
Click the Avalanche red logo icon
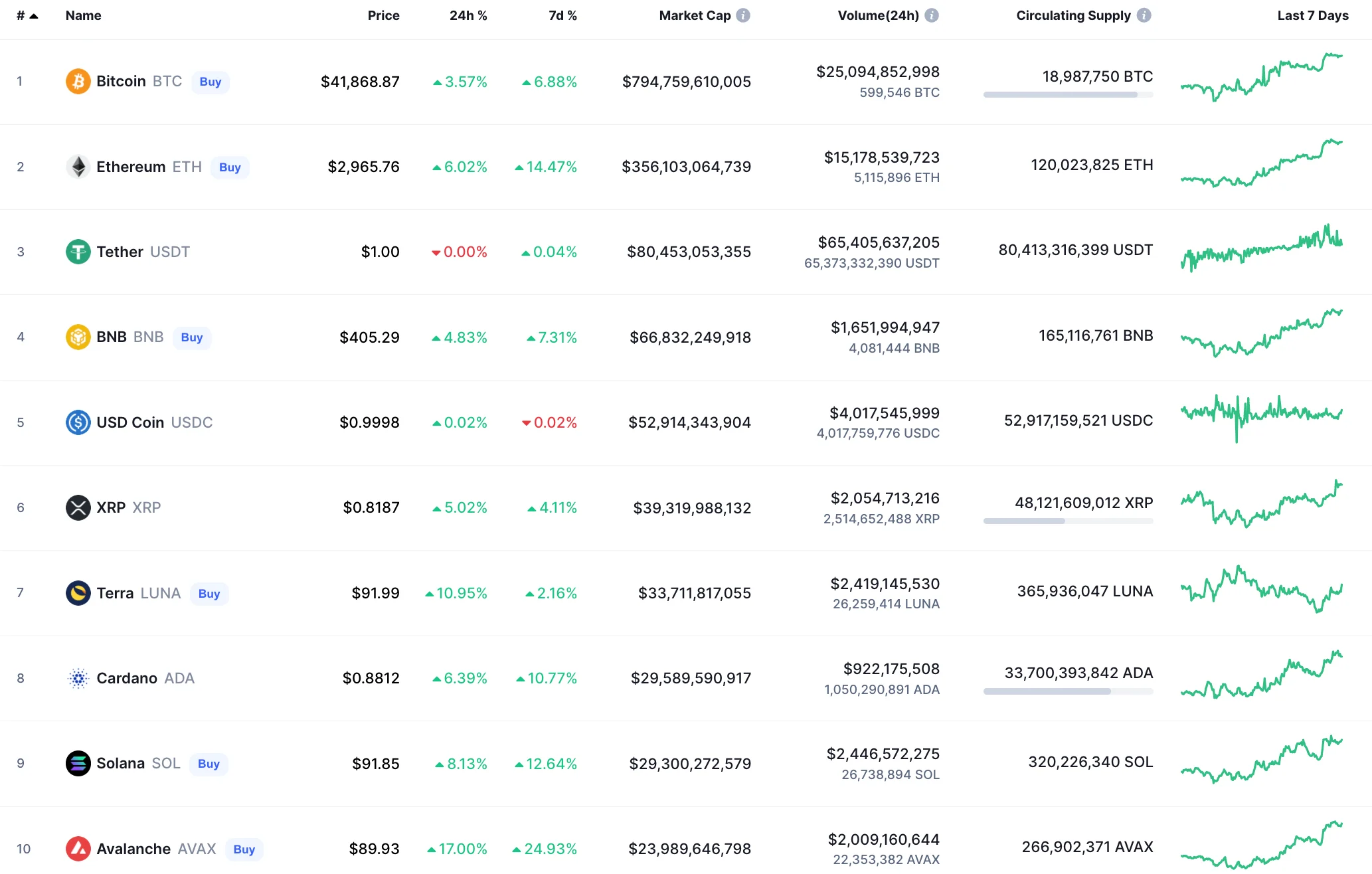(78, 849)
